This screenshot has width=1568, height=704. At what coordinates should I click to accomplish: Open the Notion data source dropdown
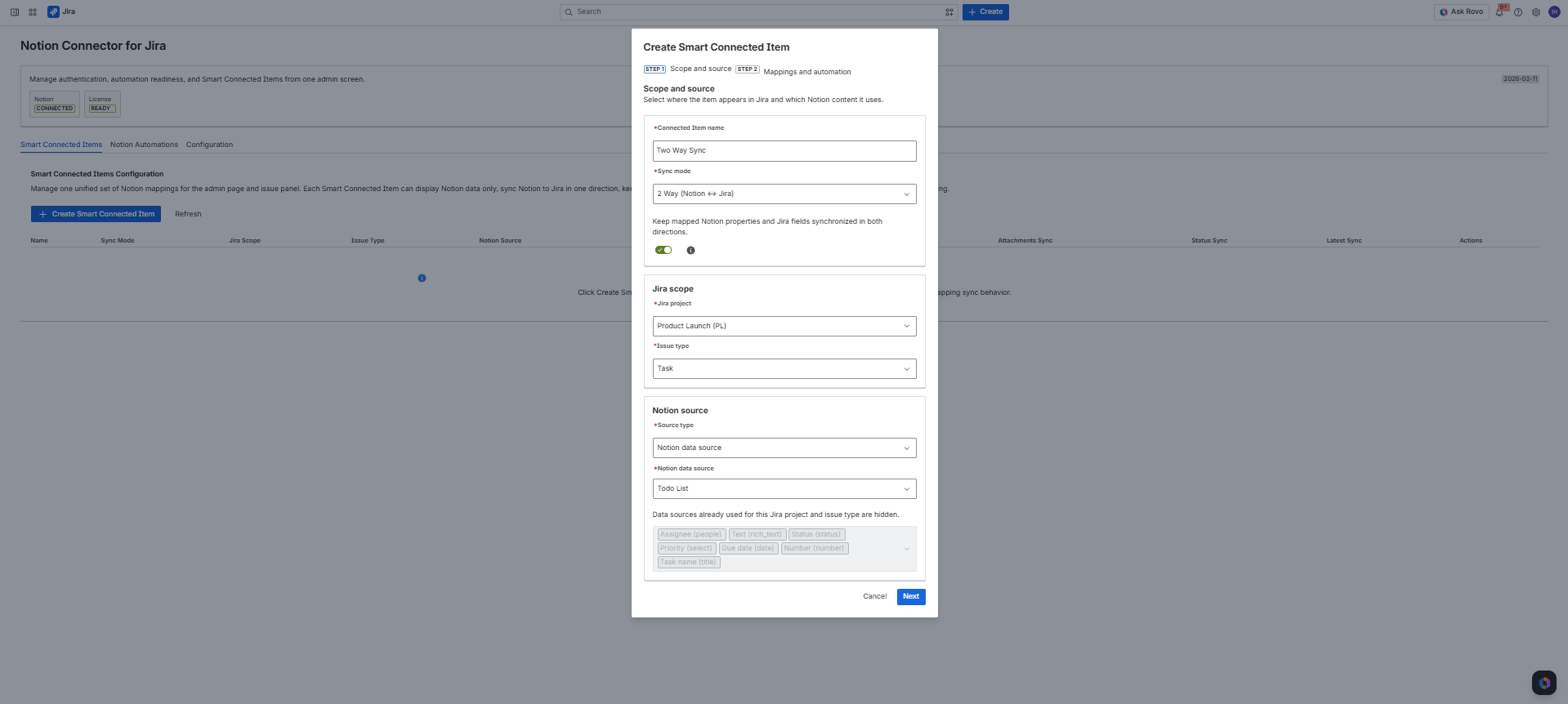point(784,488)
